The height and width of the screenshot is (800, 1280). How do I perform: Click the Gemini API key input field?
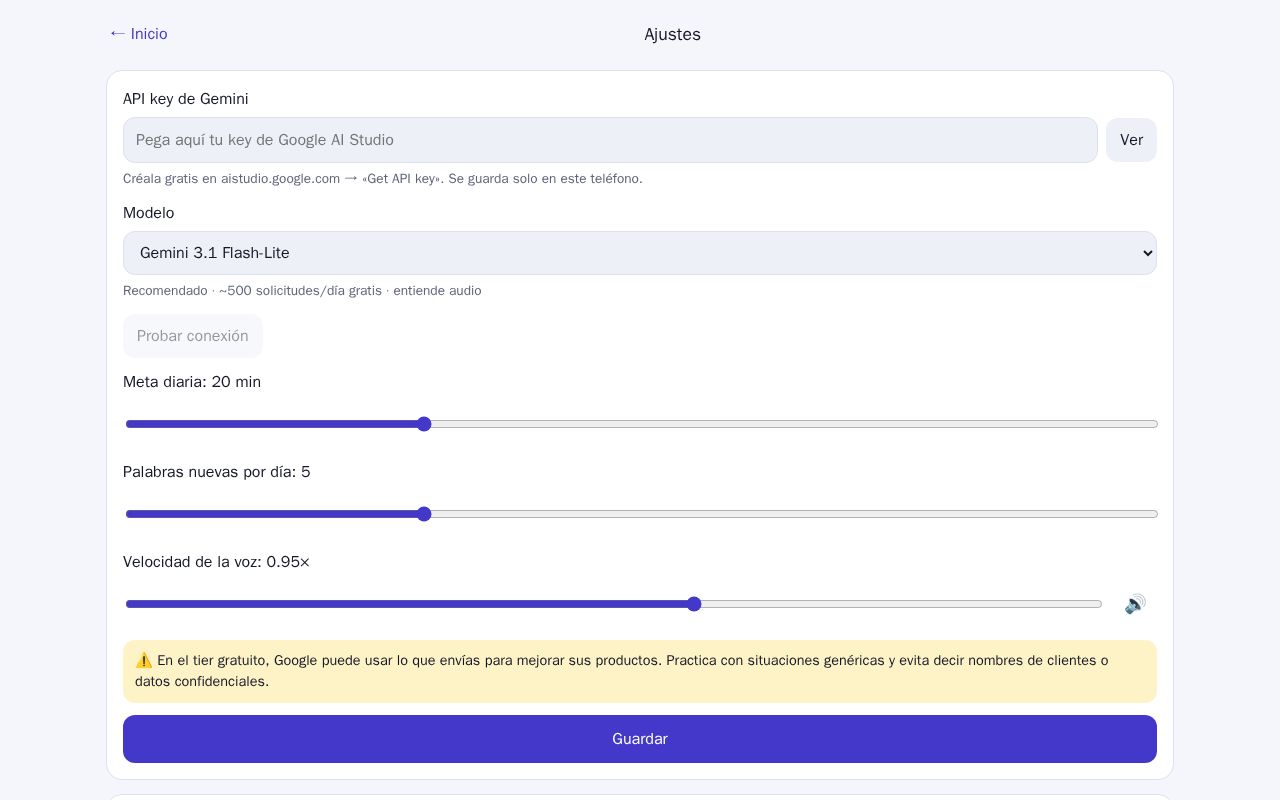pos(610,140)
